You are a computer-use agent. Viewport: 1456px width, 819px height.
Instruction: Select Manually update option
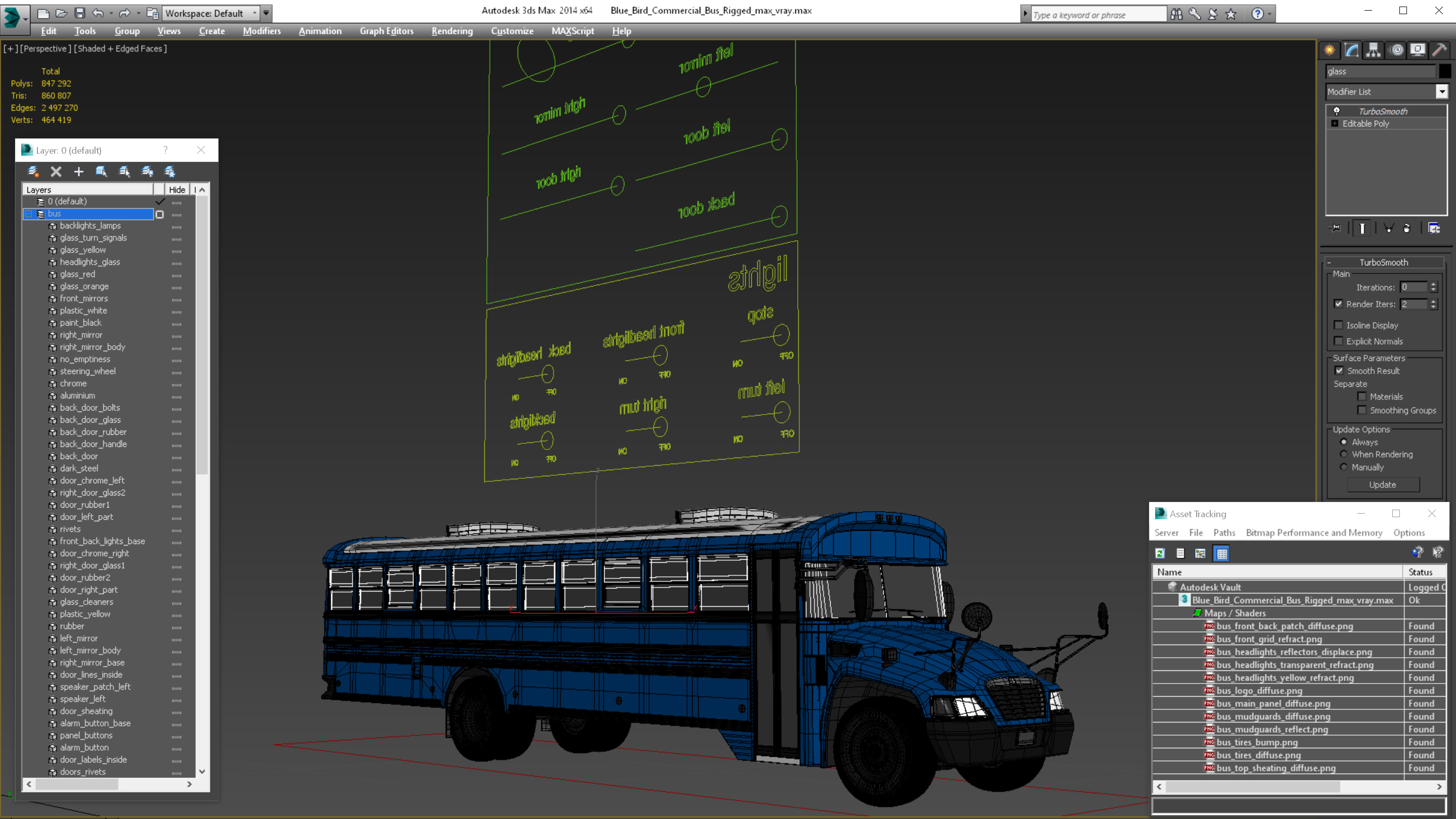1344,467
